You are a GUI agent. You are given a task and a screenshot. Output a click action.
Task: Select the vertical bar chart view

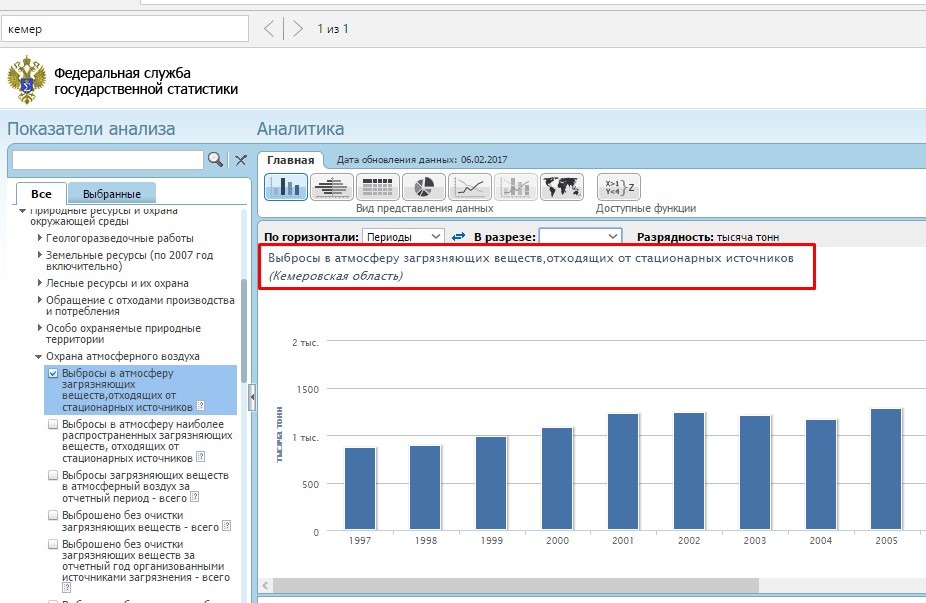[x=285, y=187]
